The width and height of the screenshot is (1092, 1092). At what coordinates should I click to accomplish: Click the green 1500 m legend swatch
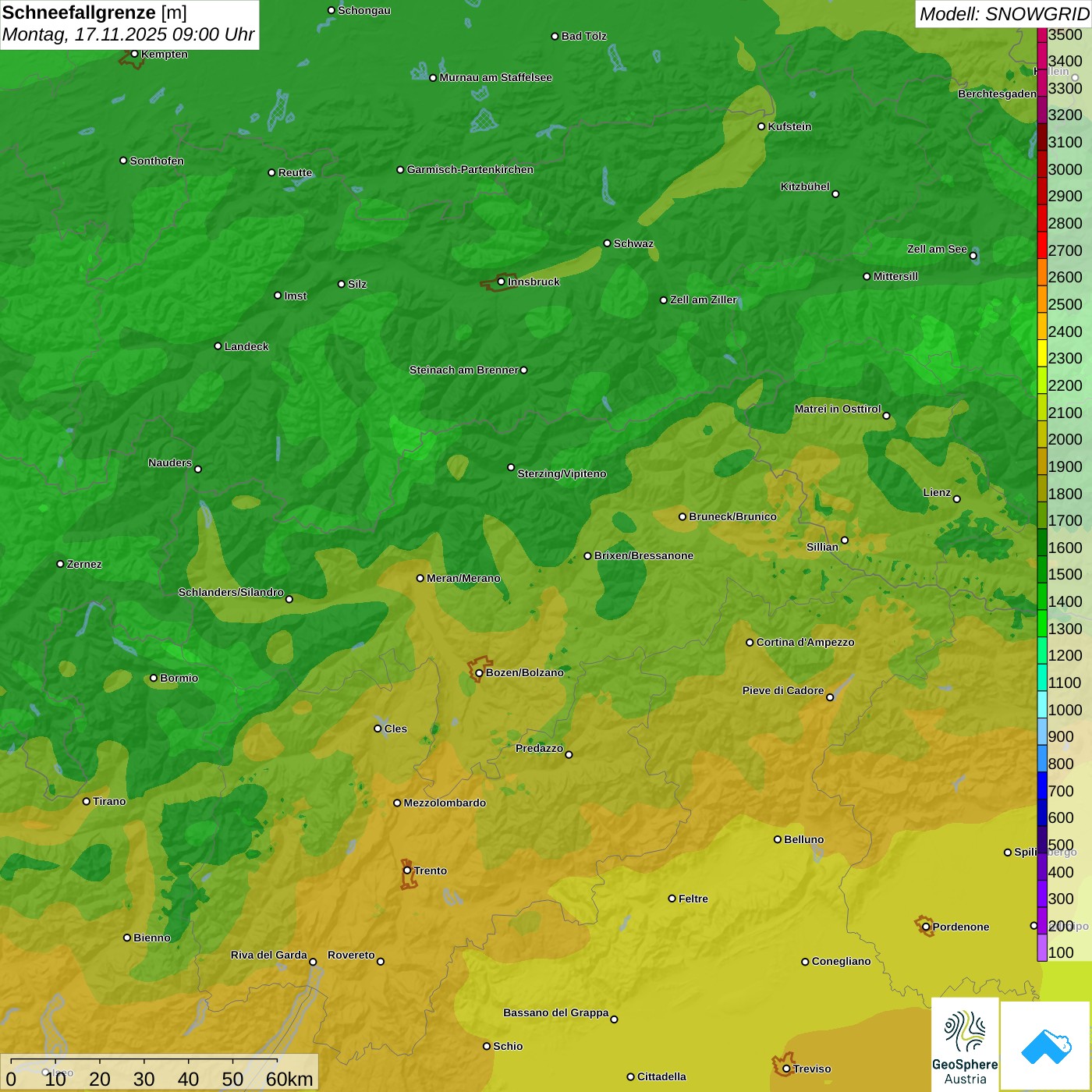click(1041, 569)
